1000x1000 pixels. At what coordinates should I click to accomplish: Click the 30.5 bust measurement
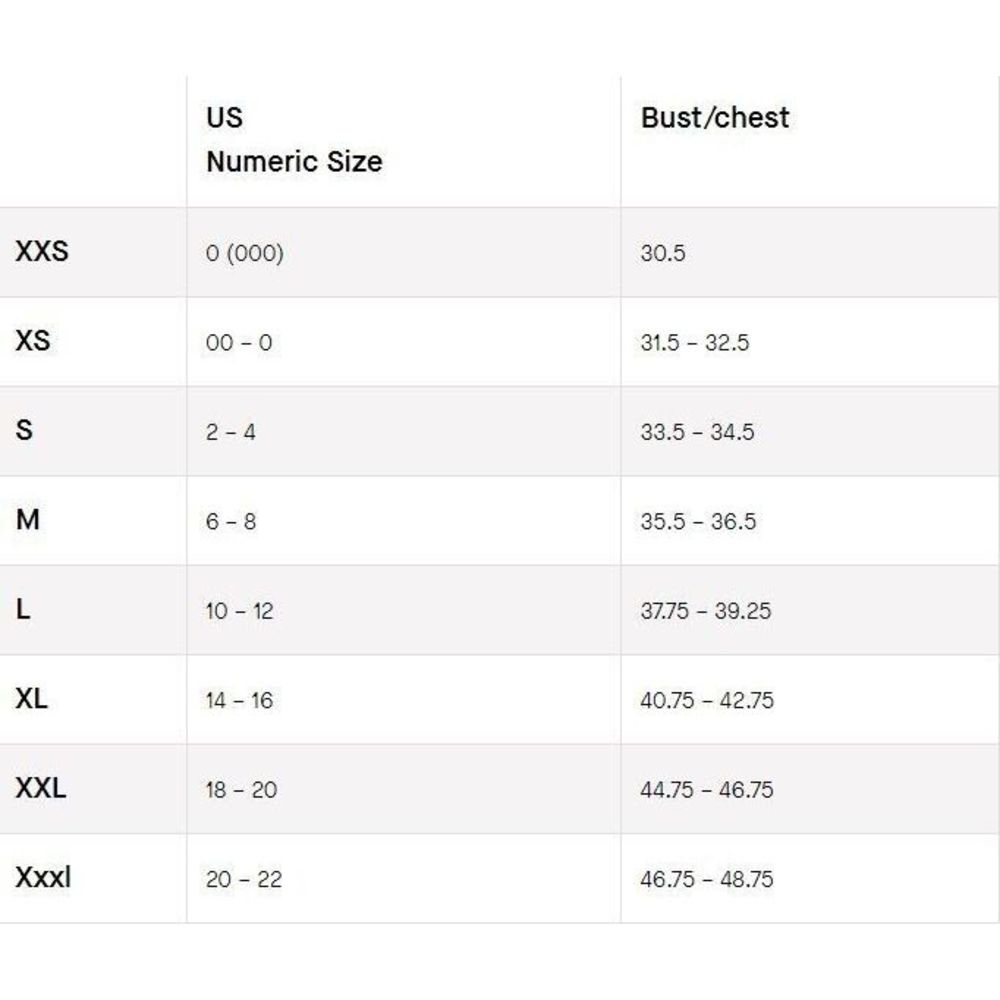click(663, 253)
